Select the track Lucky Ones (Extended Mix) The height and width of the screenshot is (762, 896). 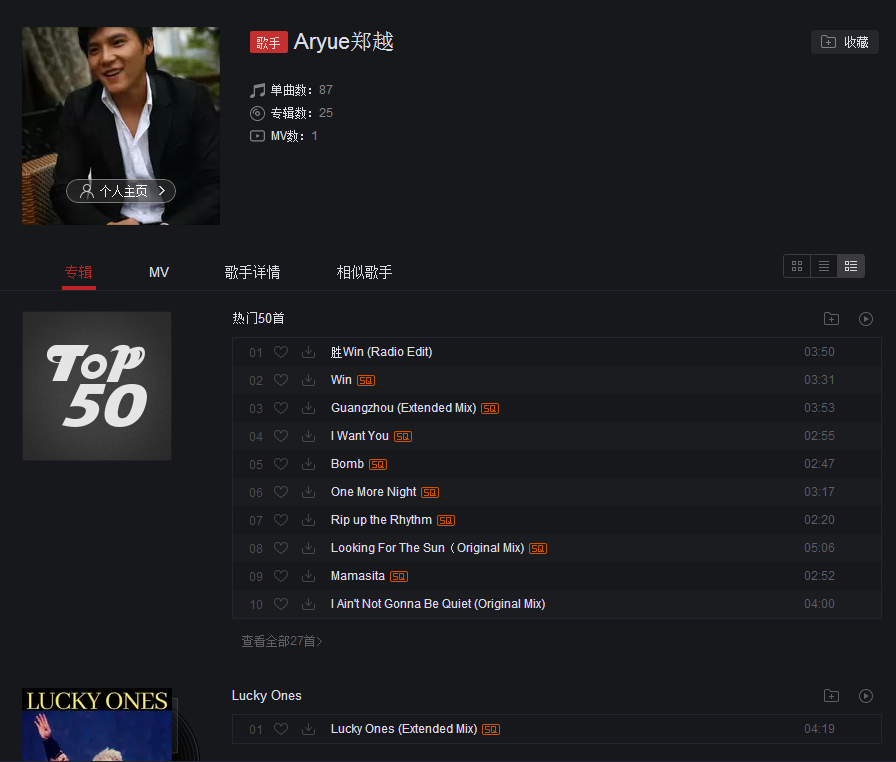click(404, 729)
